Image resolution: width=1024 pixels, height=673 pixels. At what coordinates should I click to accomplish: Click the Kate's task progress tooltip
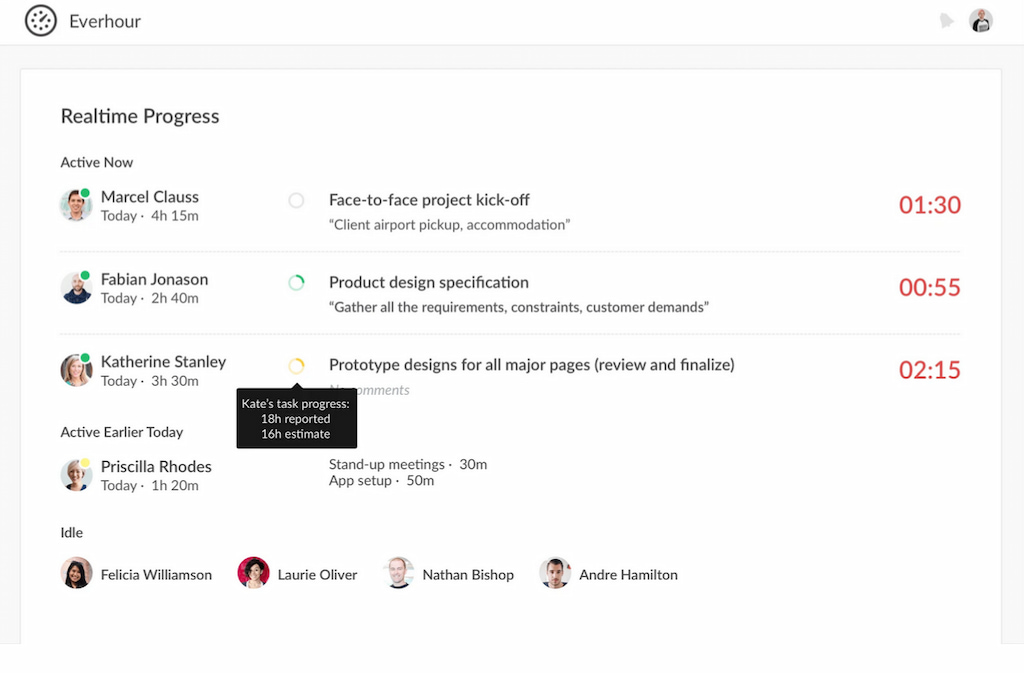[296, 418]
